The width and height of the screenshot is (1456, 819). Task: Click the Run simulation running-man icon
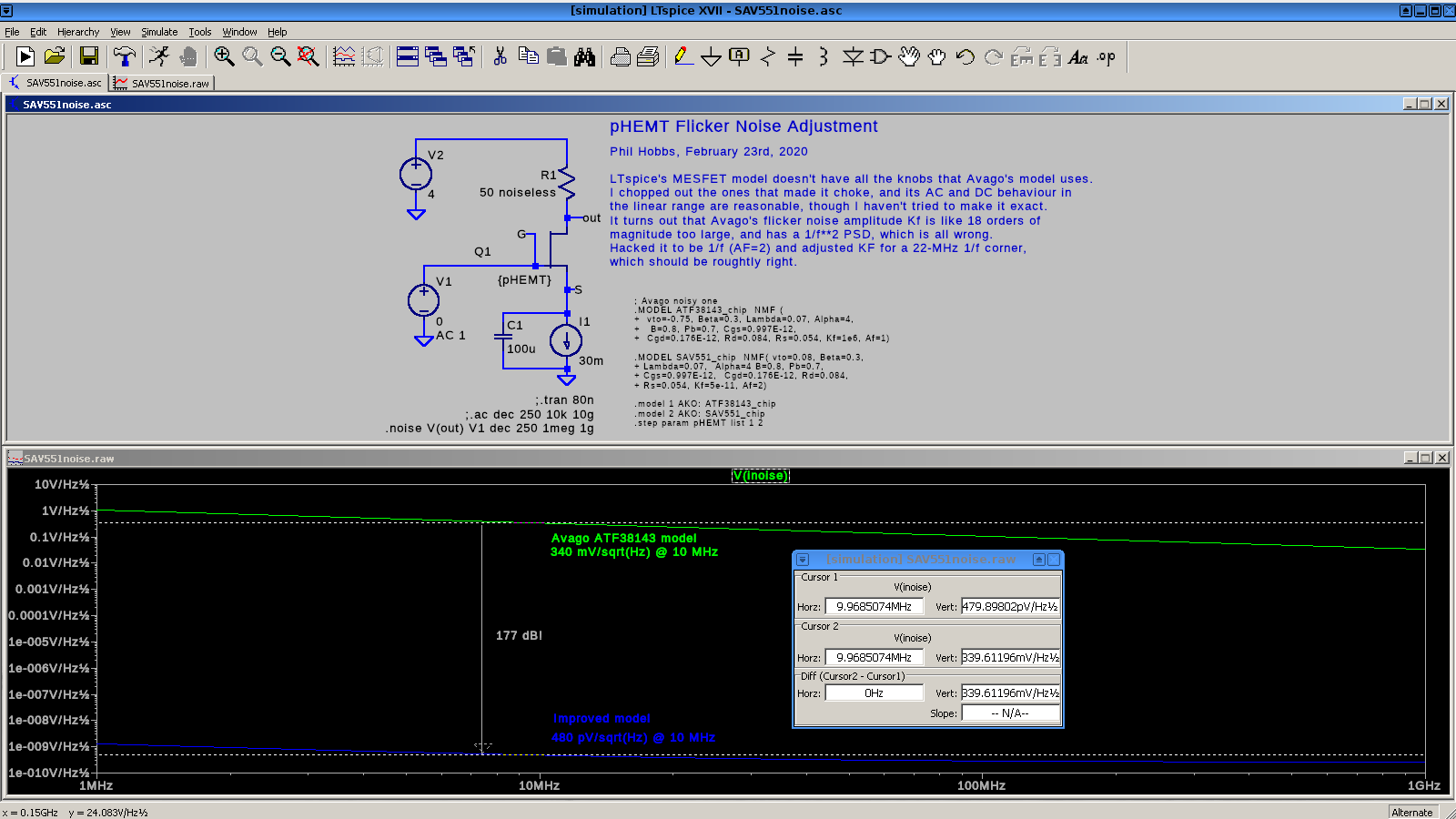159,56
